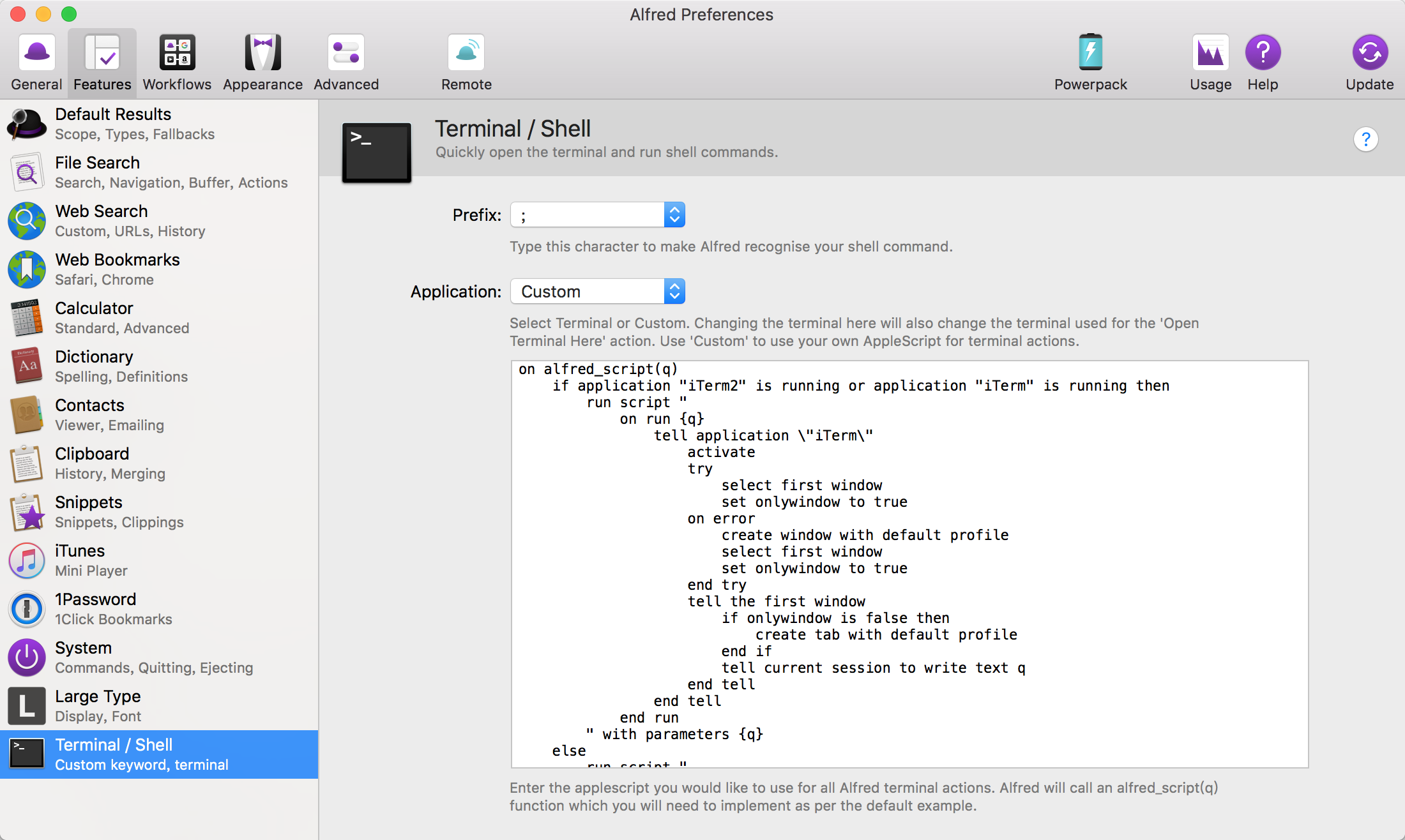Image resolution: width=1405 pixels, height=840 pixels.
Task: Click the question mark help button
Action: coord(1366,139)
